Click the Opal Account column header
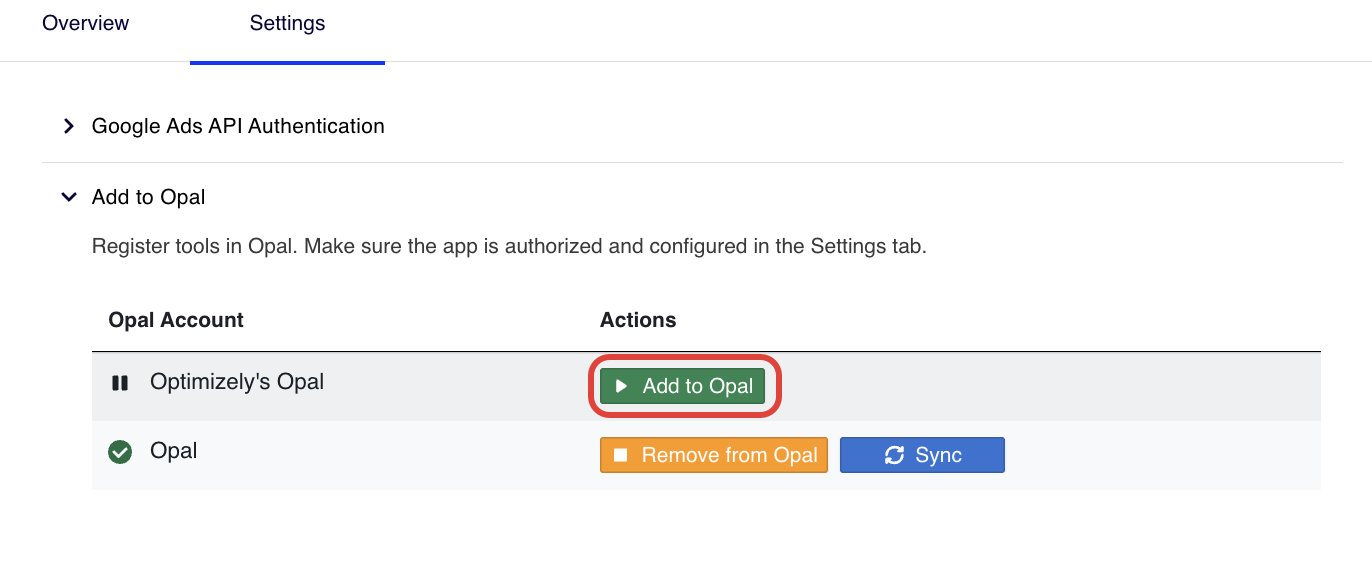1372x564 pixels. (176, 320)
